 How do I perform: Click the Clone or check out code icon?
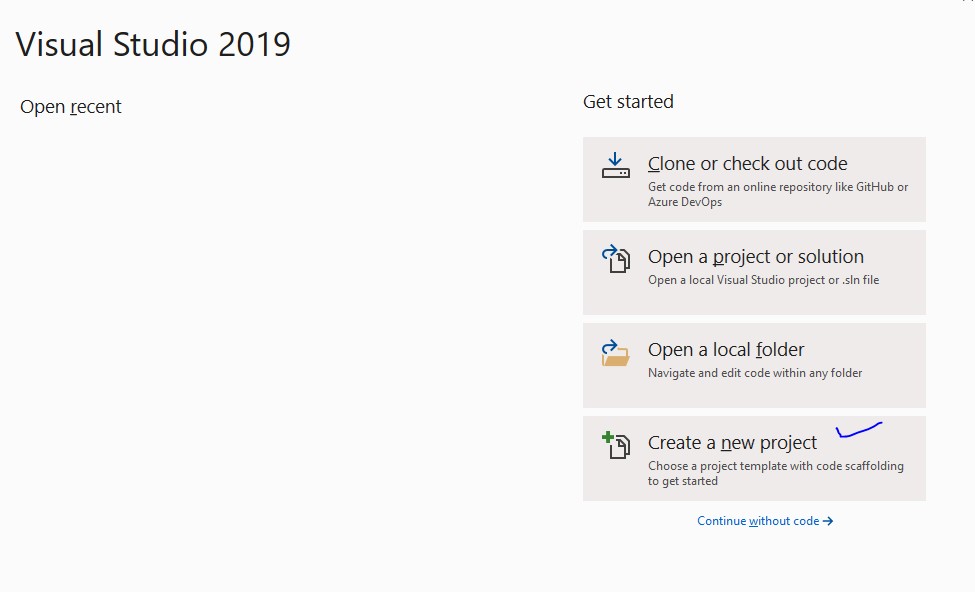pos(615,166)
